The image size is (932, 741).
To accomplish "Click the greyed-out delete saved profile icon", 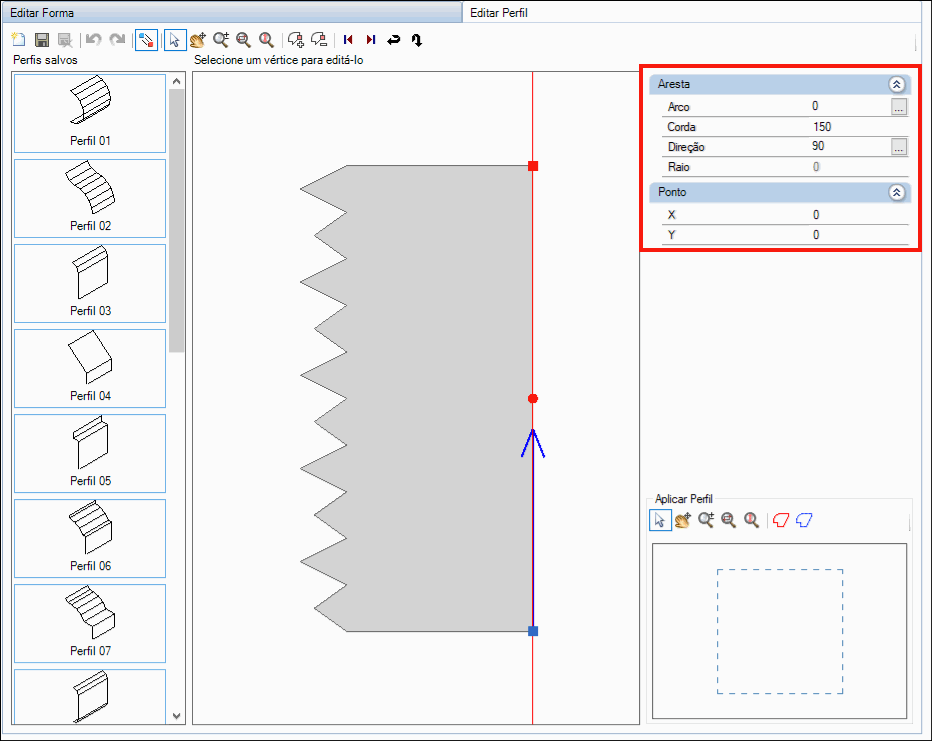I will 65,40.
